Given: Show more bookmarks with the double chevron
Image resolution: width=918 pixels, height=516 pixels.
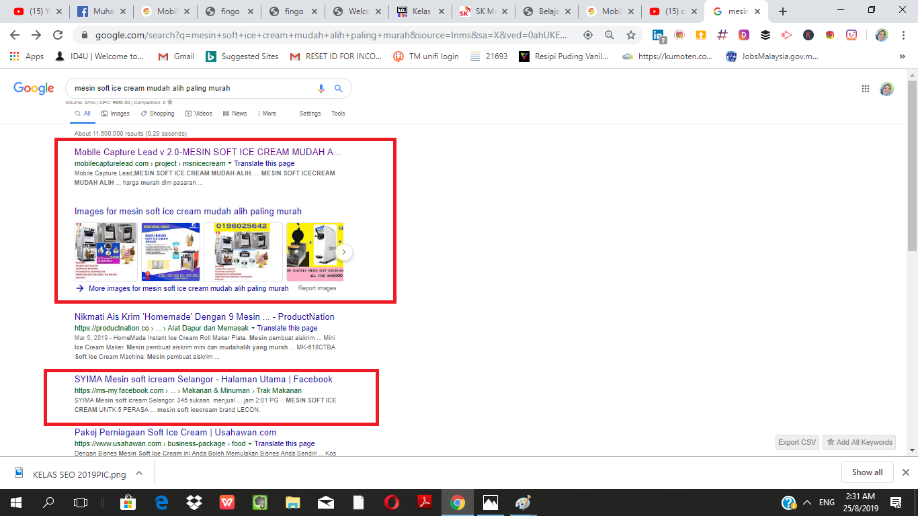Looking at the screenshot, I should (x=902, y=56).
